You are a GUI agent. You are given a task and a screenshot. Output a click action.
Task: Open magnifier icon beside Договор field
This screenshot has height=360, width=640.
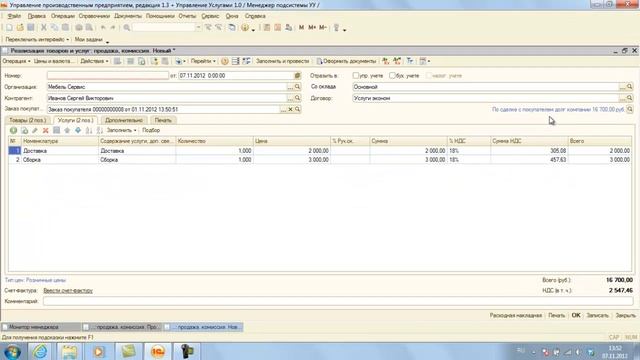(x=629, y=98)
